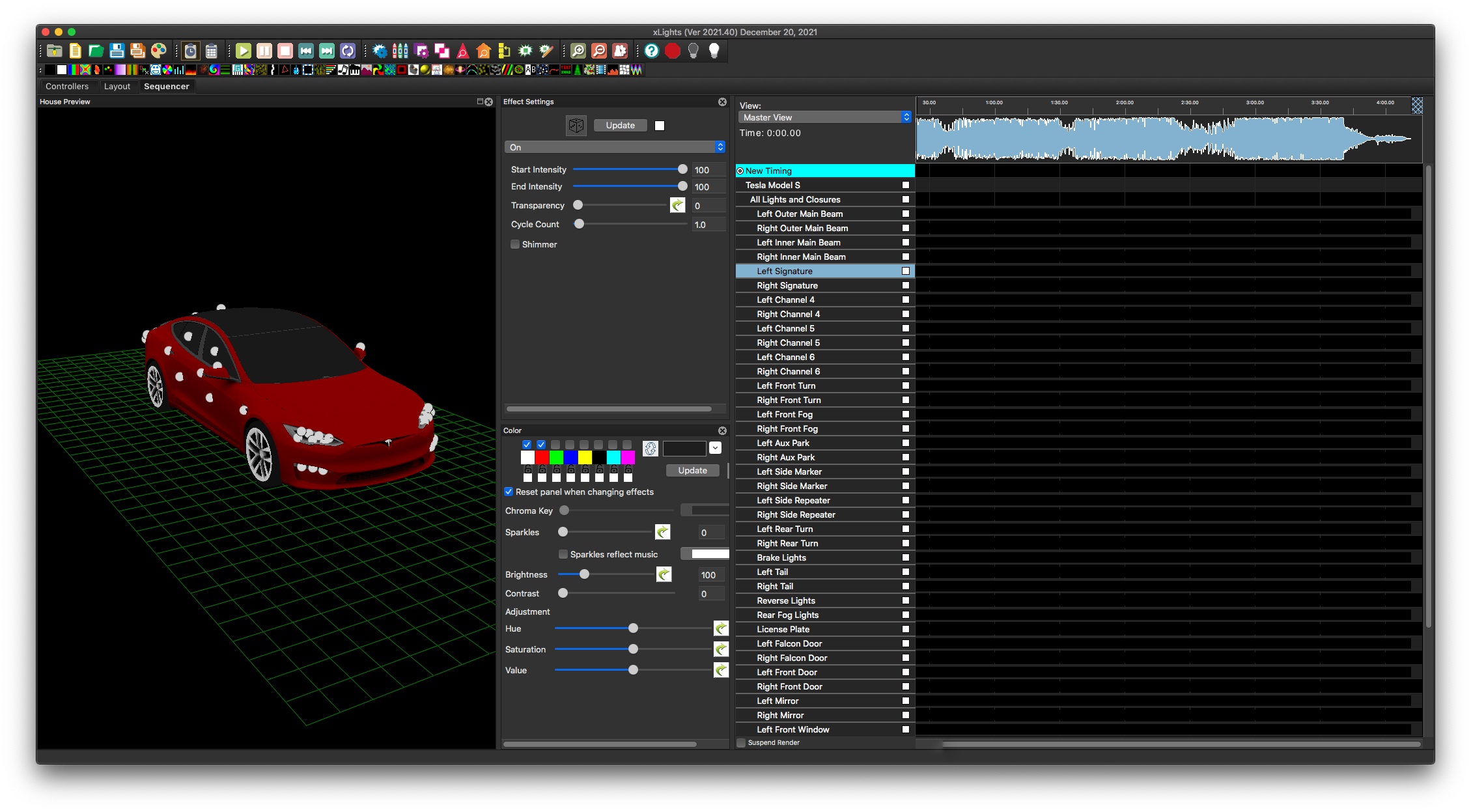
Task: Uncheck the red color palette checkbox
Action: pyautogui.click(x=541, y=445)
